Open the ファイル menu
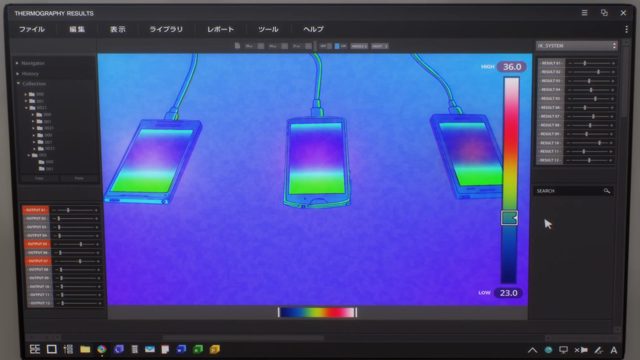This screenshot has width=640, height=360. (x=32, y=29)
